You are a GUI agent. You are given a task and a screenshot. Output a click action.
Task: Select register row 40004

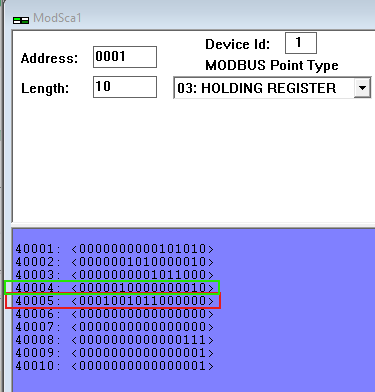click(114, 288)
